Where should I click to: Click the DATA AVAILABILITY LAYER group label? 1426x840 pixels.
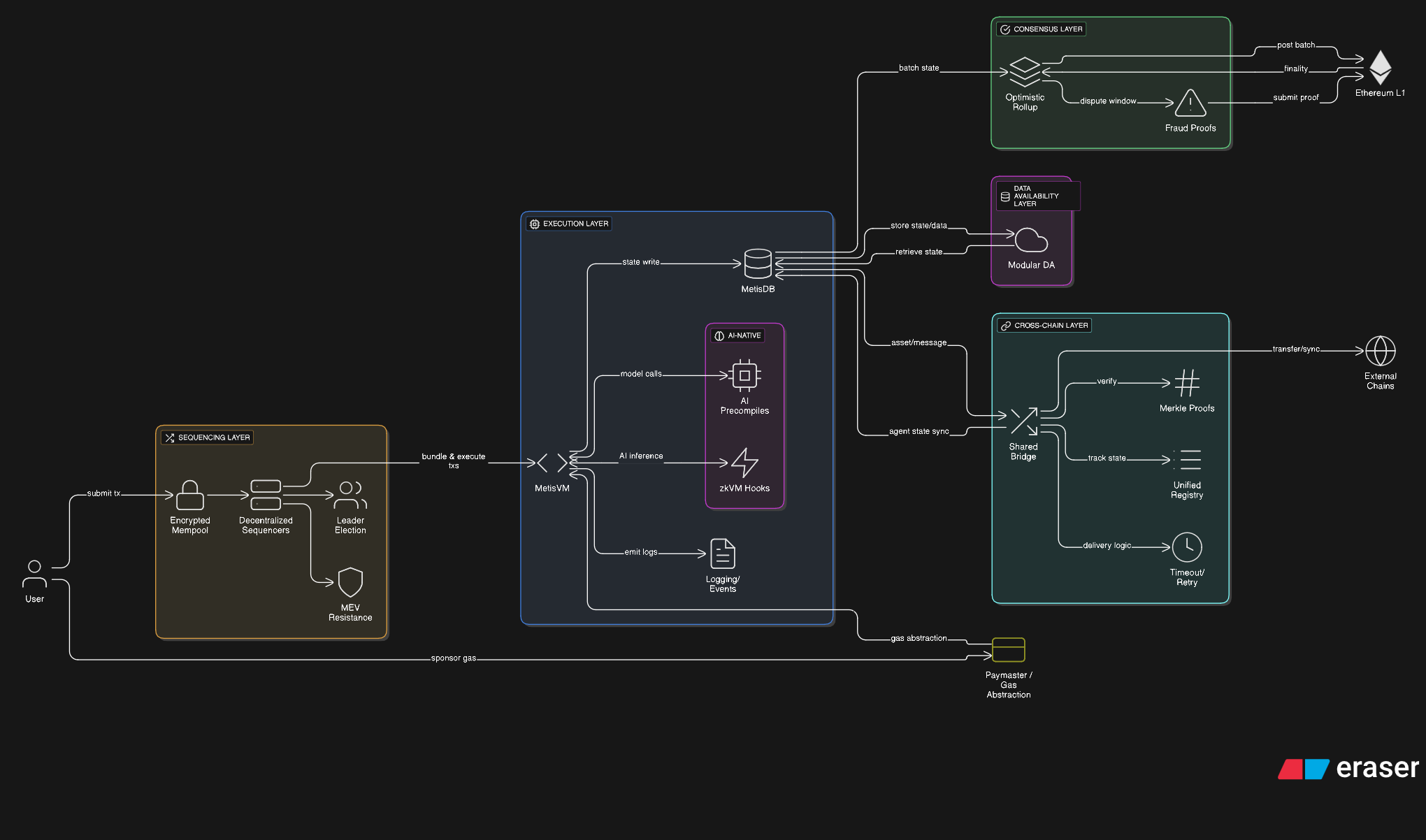(1038, 196)
